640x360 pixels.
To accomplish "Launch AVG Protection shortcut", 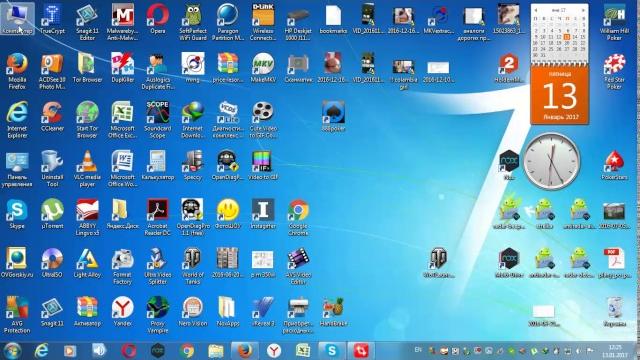I will coord(17,315).
